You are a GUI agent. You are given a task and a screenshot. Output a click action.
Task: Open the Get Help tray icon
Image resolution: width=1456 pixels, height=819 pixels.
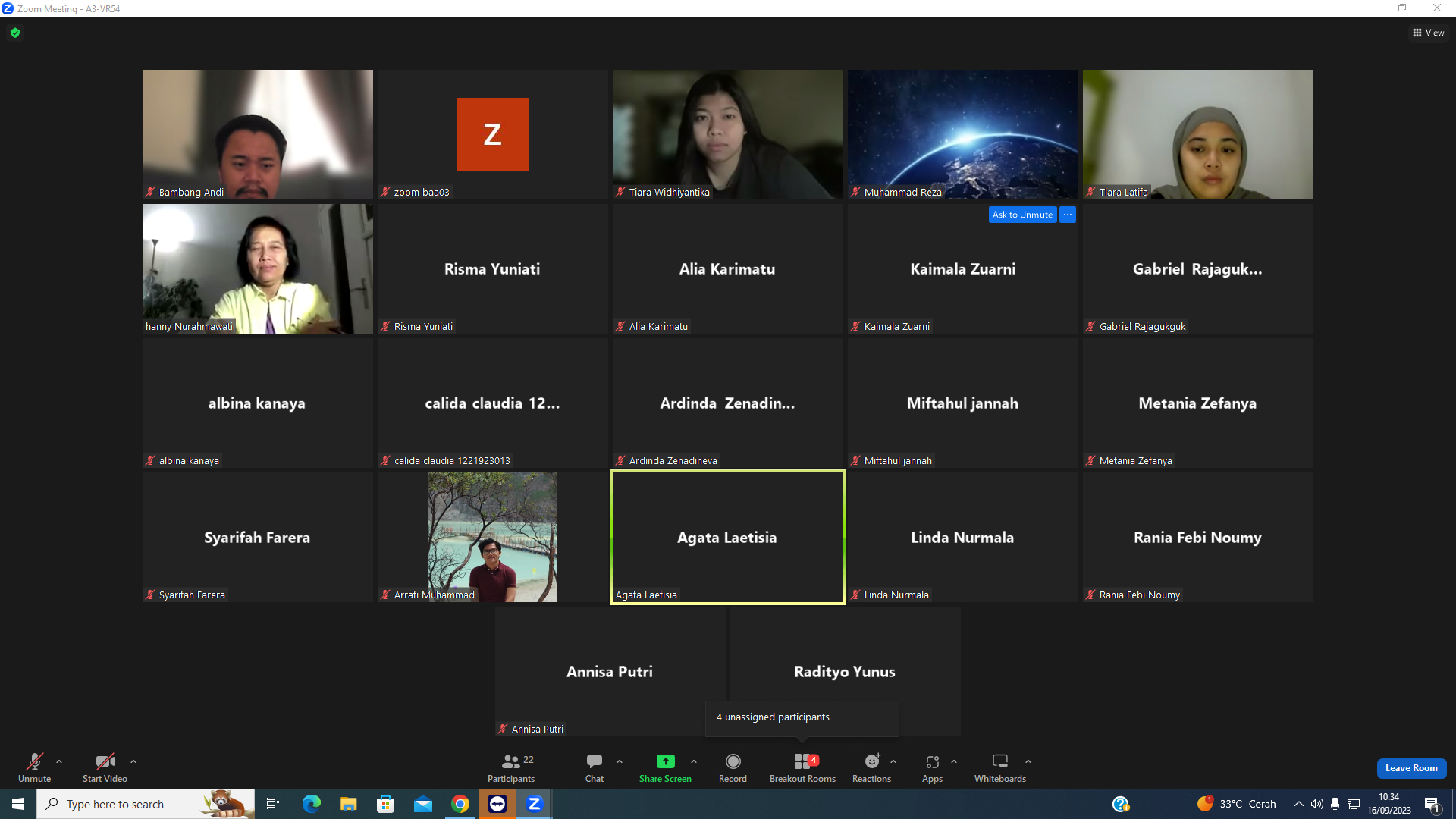pos(1121,804)
